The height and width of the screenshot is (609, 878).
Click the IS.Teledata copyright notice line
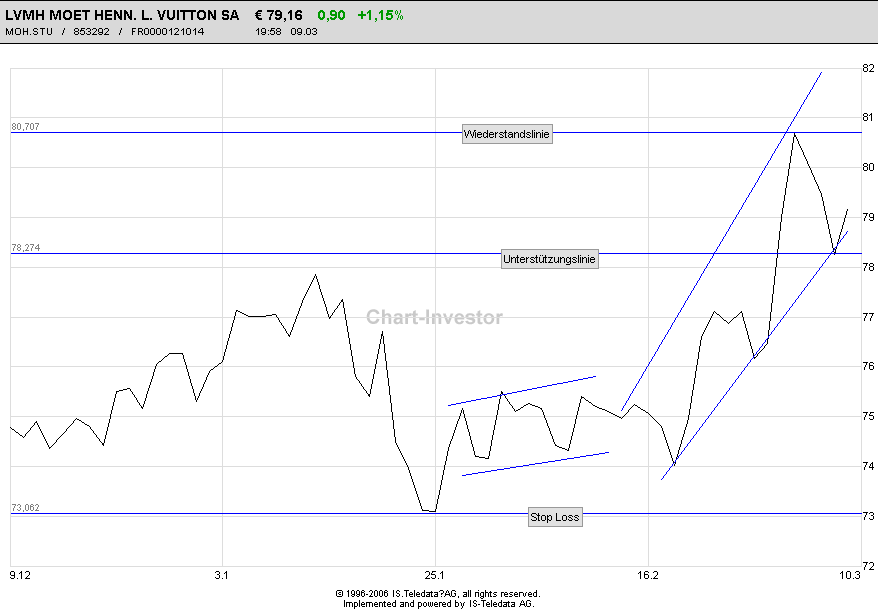(x=438, y=594)
